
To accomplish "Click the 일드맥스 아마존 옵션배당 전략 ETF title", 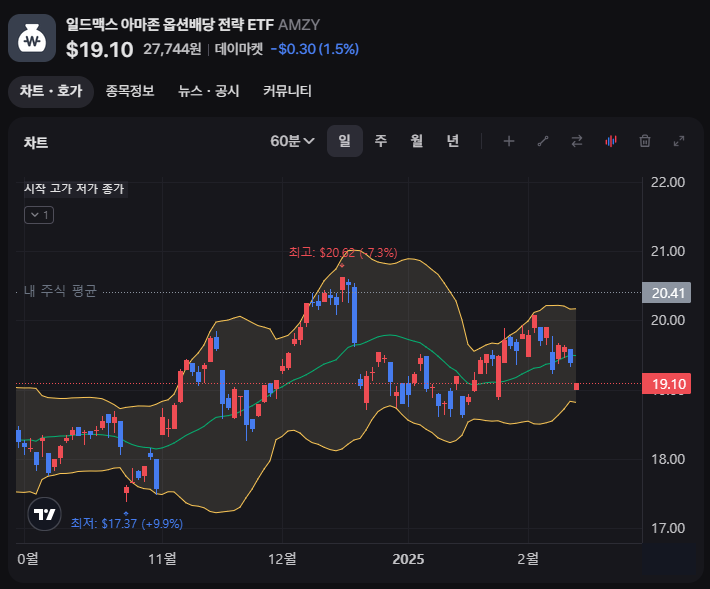I will [170, 24].
